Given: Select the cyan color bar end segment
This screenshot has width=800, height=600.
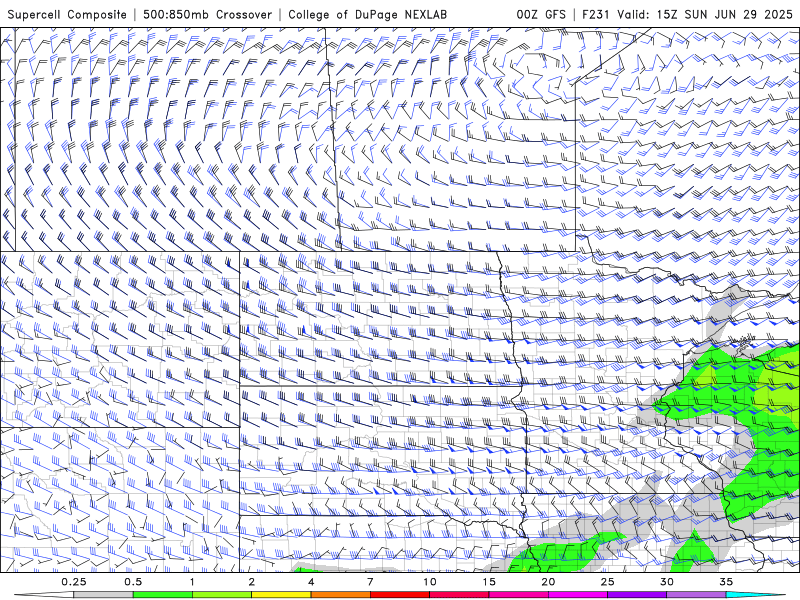Looking at the screenshot, I should point(755,595).
